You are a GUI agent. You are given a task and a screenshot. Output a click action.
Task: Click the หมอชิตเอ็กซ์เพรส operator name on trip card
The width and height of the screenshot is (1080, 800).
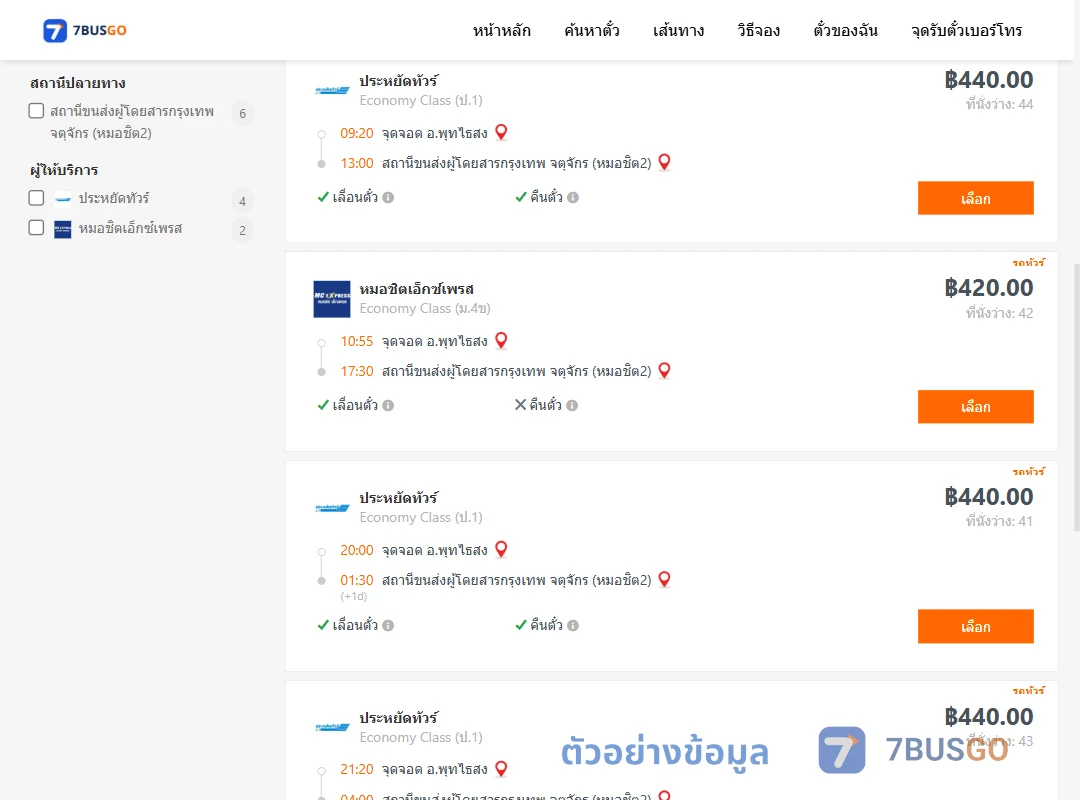coord(417,289)
